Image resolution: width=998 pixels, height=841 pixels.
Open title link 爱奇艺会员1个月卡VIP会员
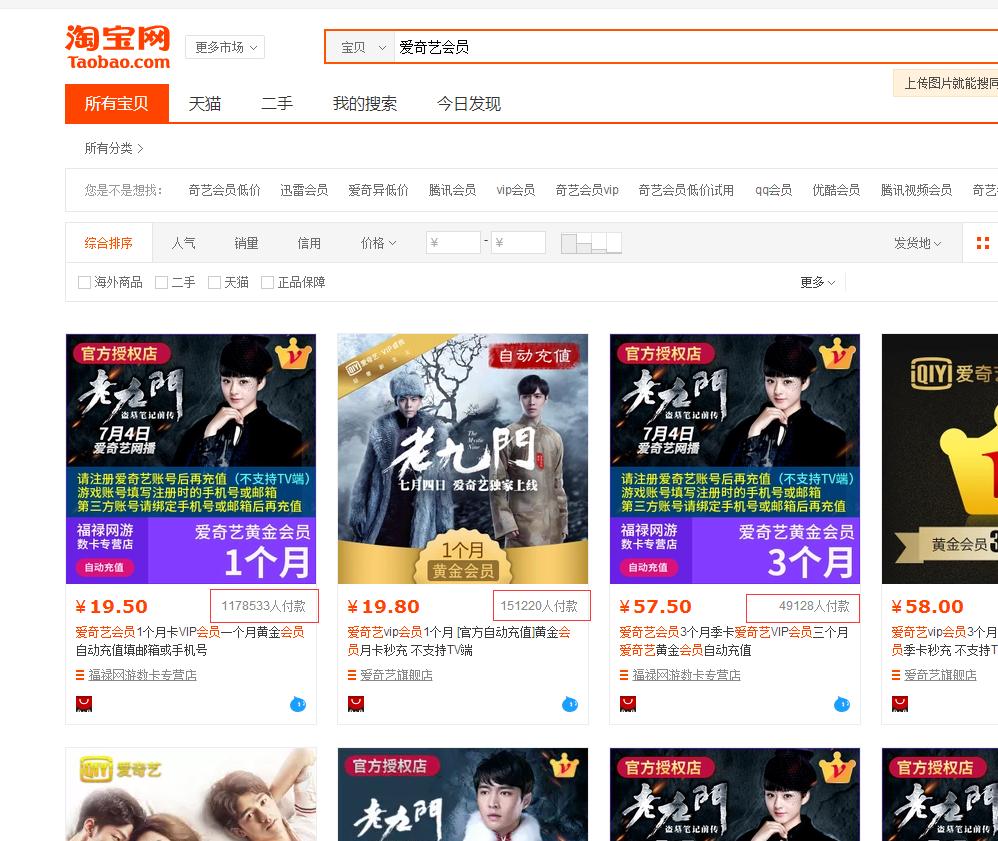[x=190, y=641]
